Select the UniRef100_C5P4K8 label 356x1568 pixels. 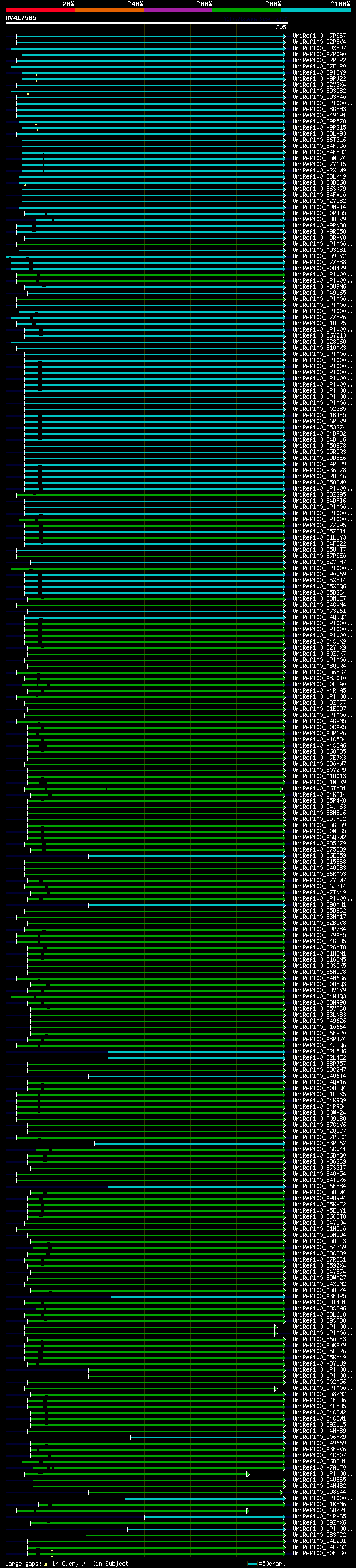[x=319, y=800]
